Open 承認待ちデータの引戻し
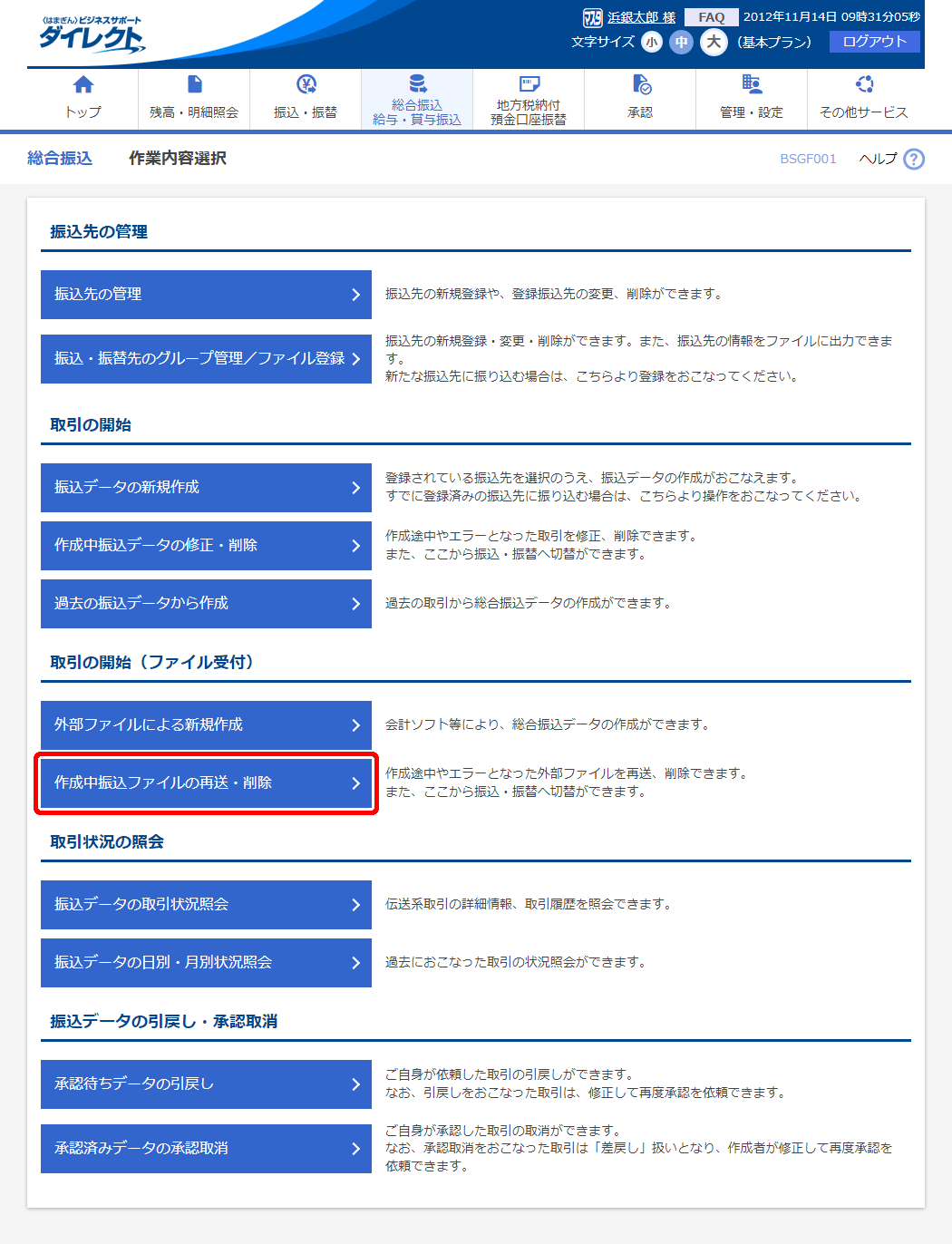The height and width of the screenshot is (1244, 952). 206,1084
